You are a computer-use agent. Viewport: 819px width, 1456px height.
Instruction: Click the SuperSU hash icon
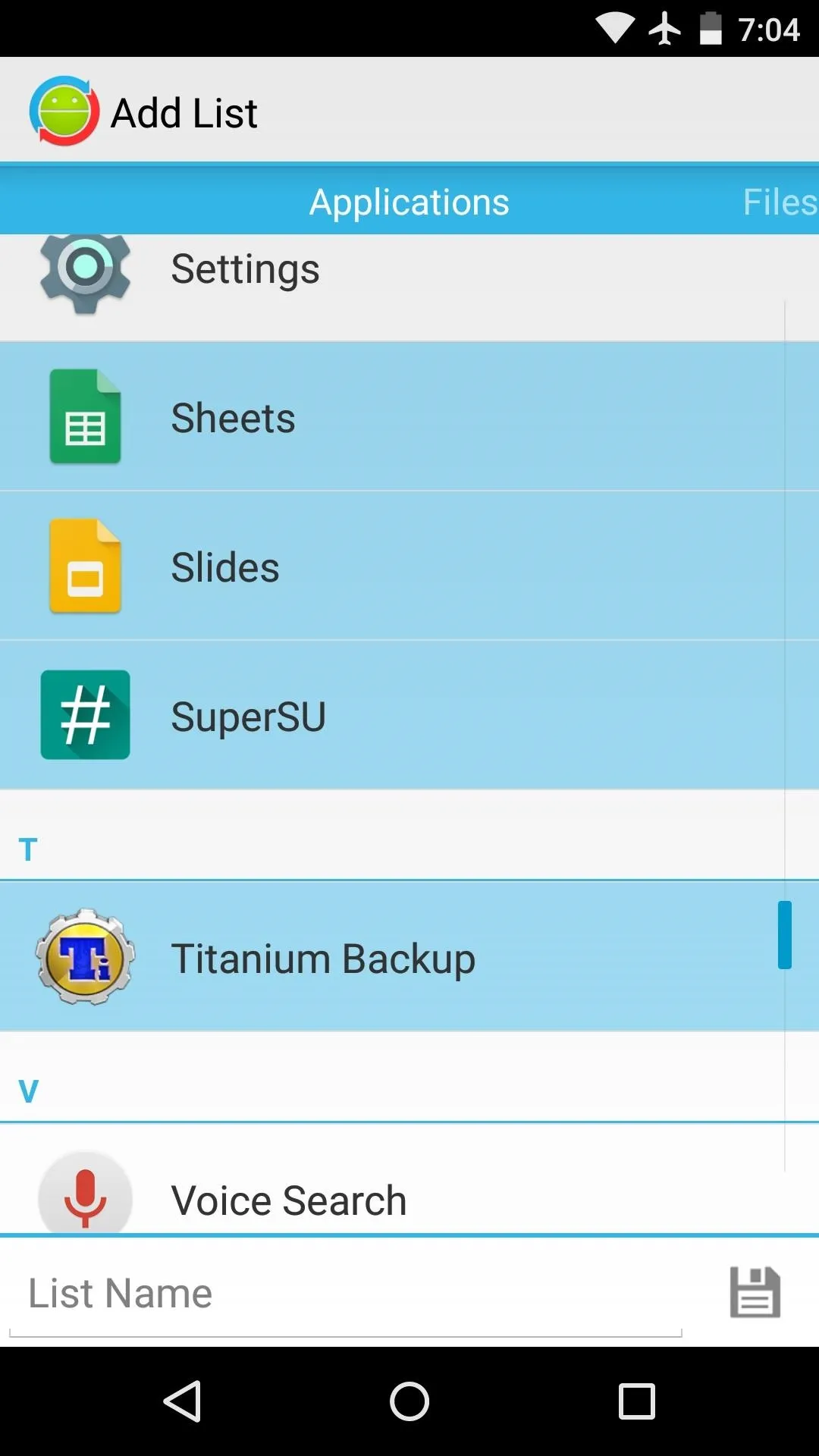(x=85, y=714)
